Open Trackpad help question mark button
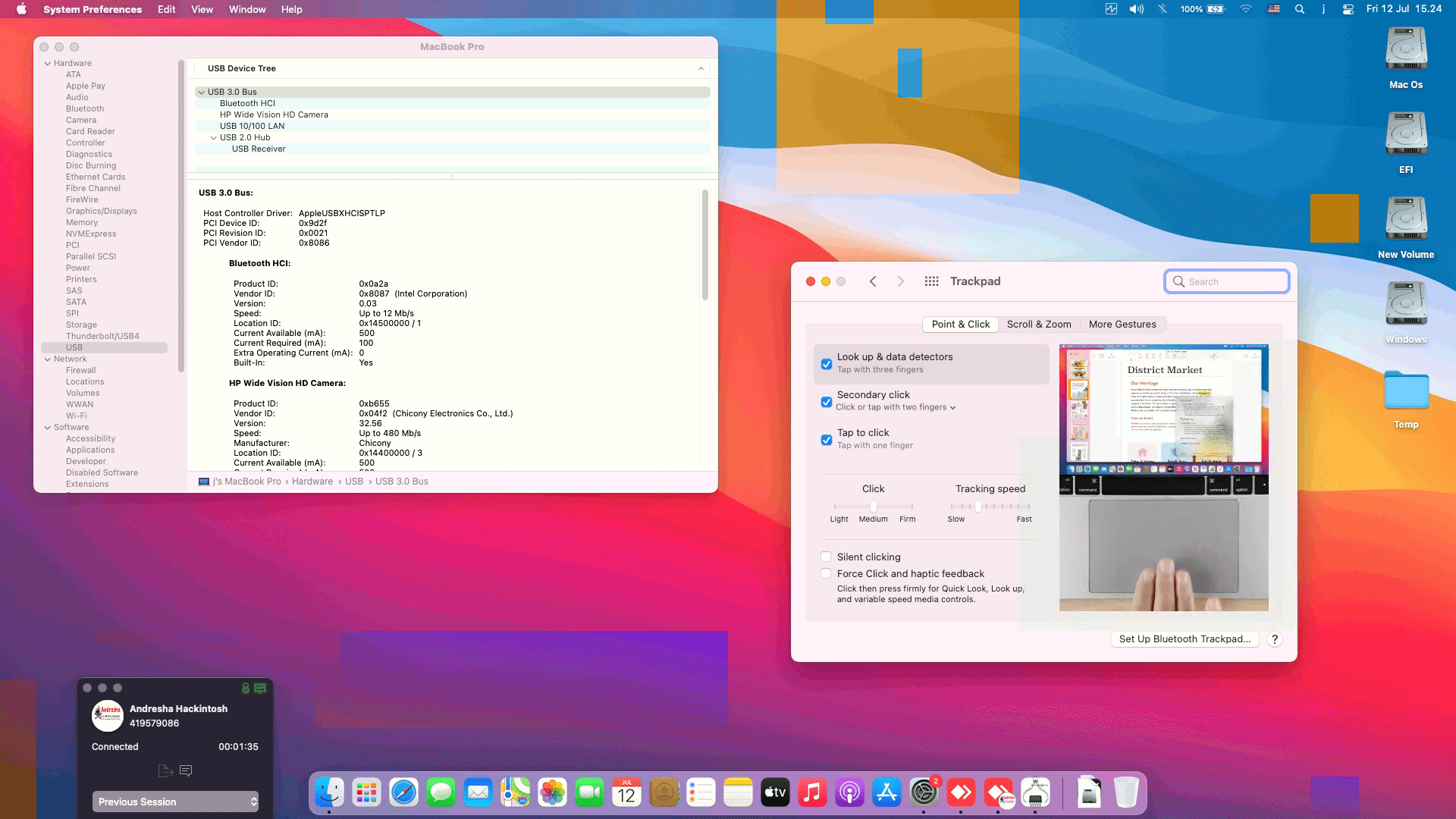 (x=1275, y=639)
